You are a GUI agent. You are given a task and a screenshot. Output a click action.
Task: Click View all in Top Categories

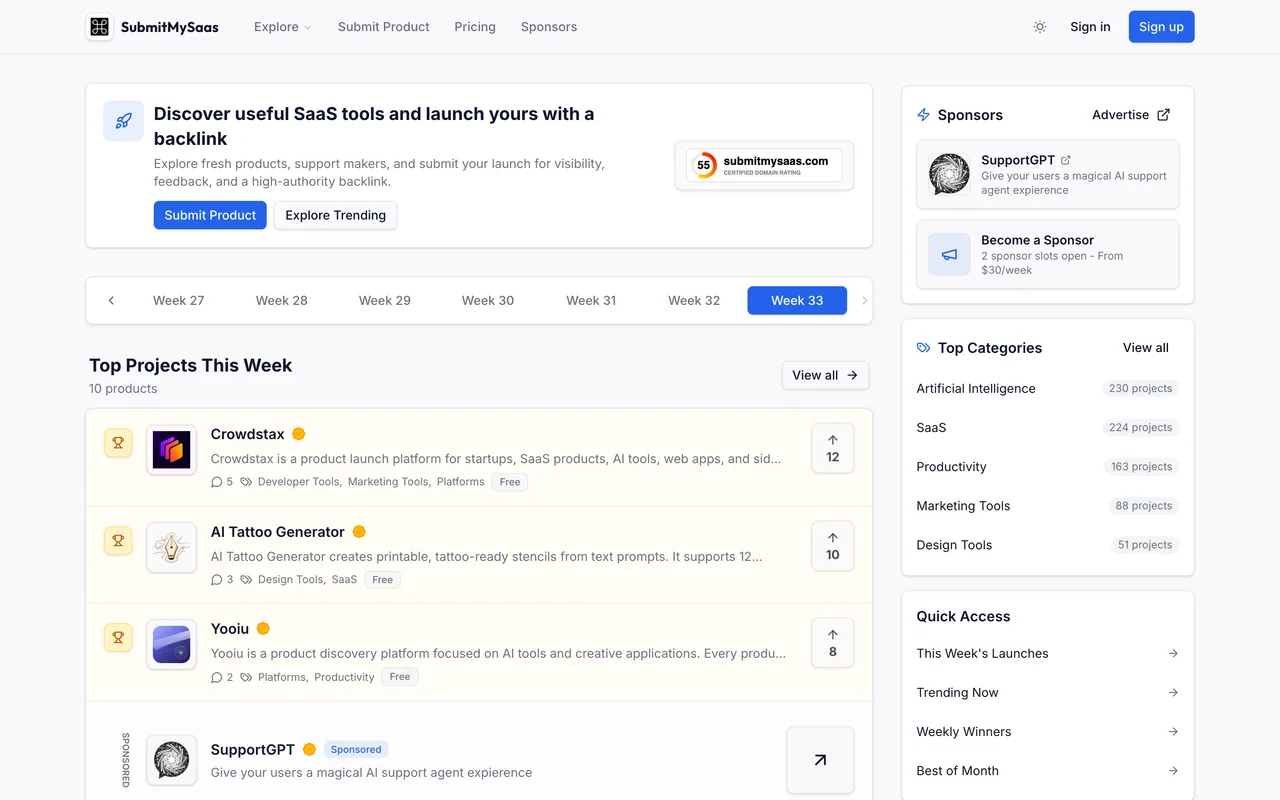click(1146, 348)
